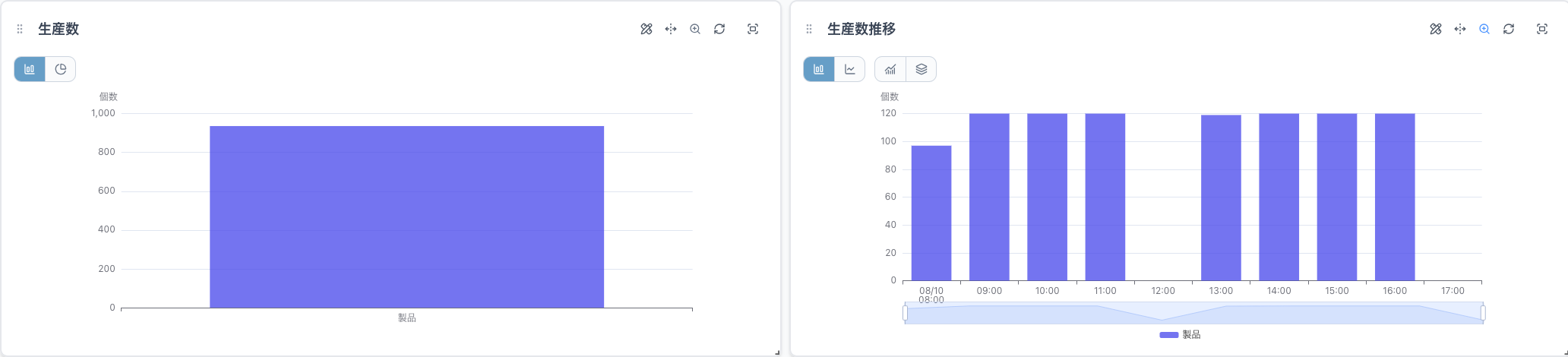1568x357 pixels.
Task: Click the 製品 legend item under 生産数推移 chart
Action: [1180, 334]
